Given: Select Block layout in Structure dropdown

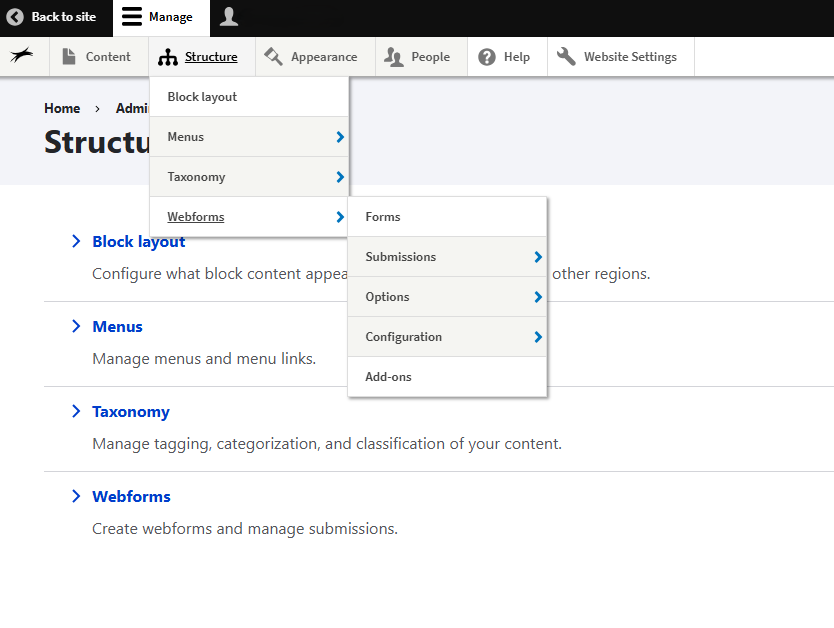Looking at the screenshot, I should 249,97.
